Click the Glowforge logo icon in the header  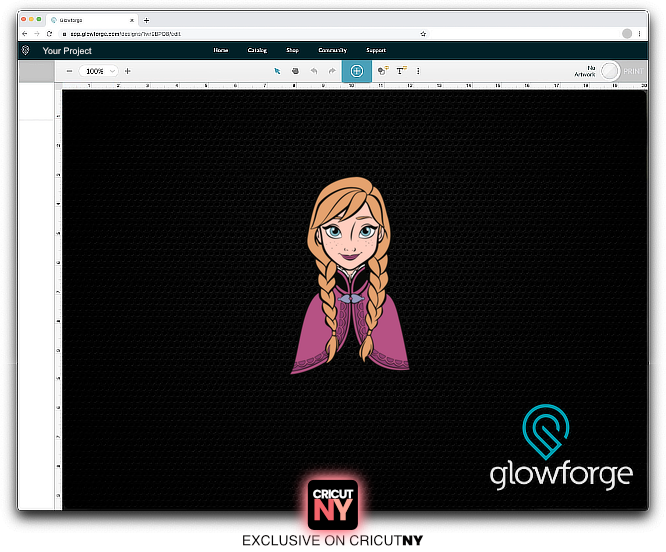click(x=25, y=51)
